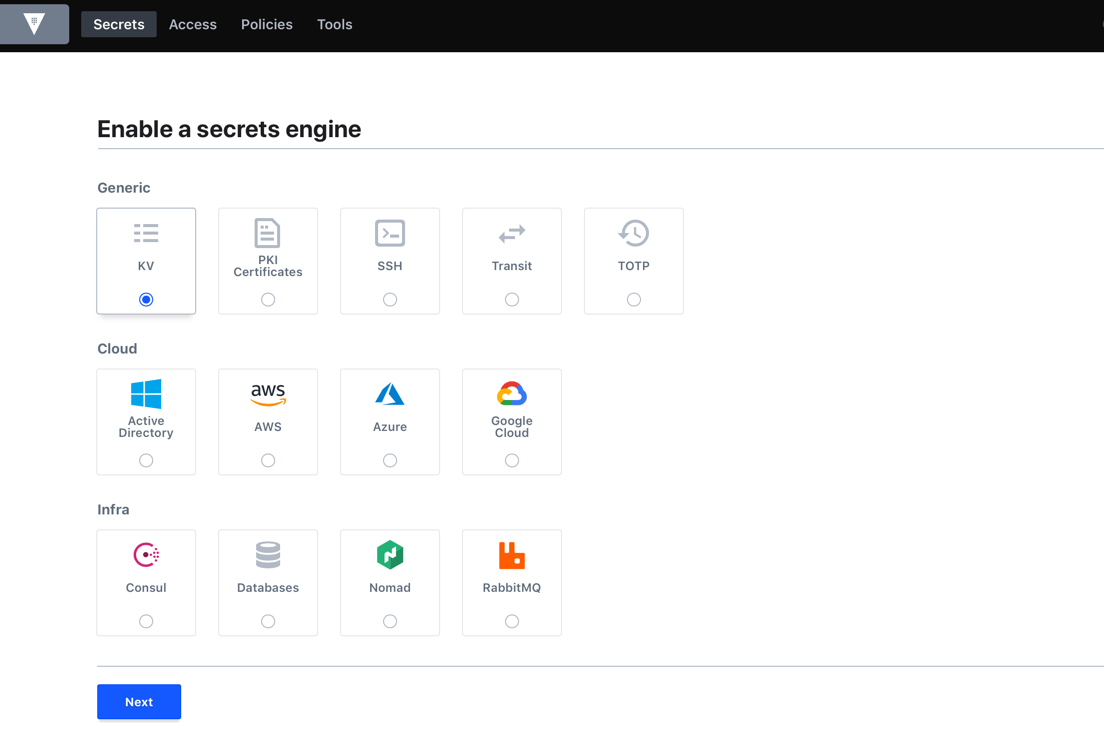Select the RabbitMQ radio button
This screenshot has height=729, width=1104.
(x=512, y=621)
